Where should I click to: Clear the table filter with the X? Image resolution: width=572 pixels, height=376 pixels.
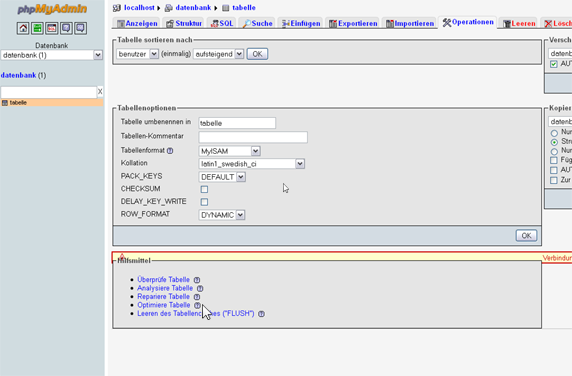coord(100,92)
